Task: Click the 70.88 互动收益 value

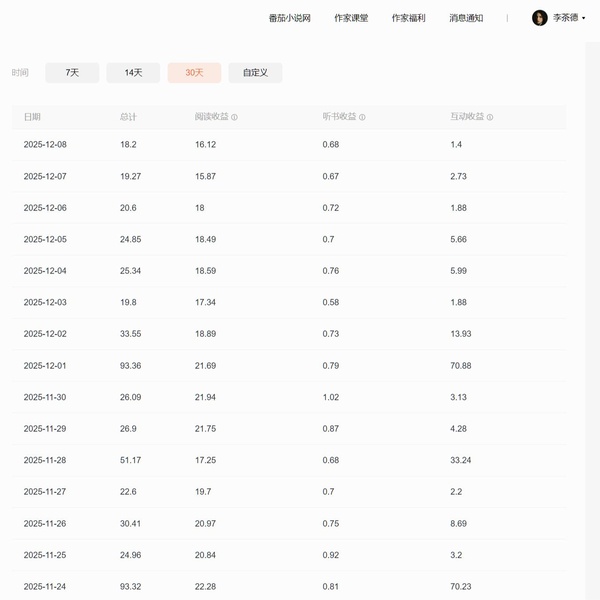Action: point(461,366)
